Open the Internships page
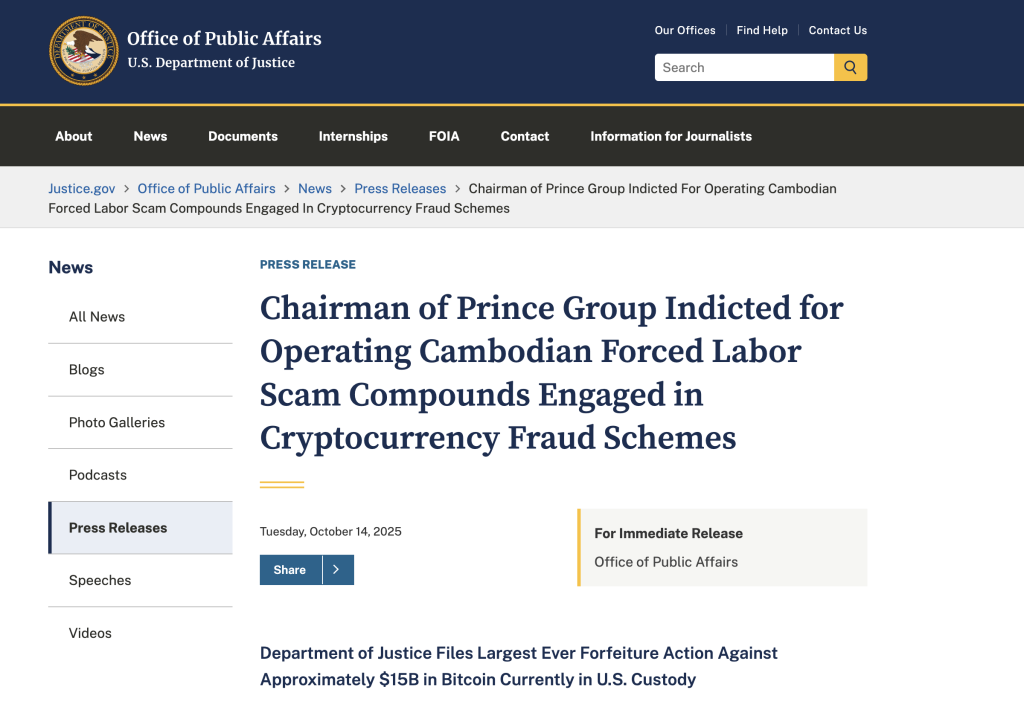 (x=353, y=136)
